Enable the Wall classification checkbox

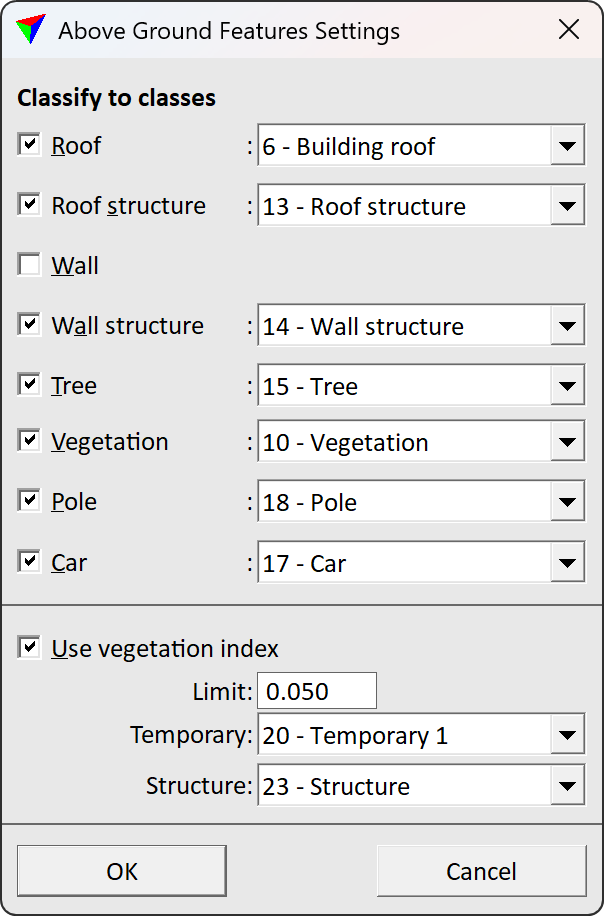click(x=27, y=263)
